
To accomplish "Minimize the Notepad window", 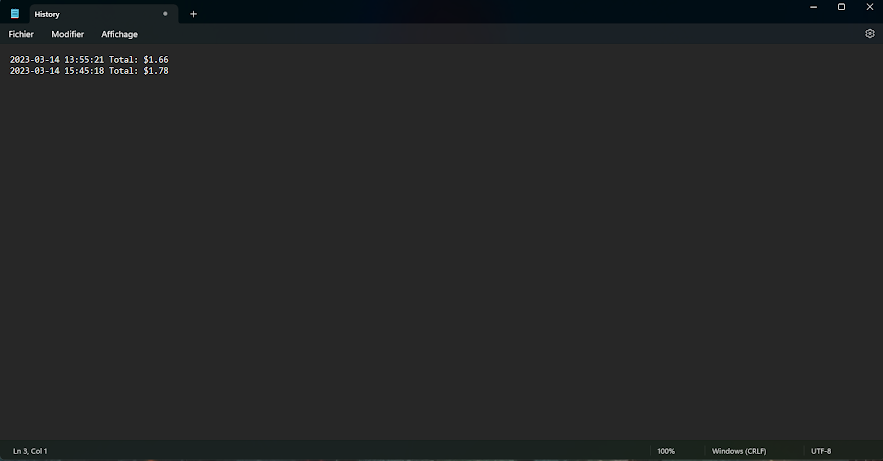I will 813,7.
